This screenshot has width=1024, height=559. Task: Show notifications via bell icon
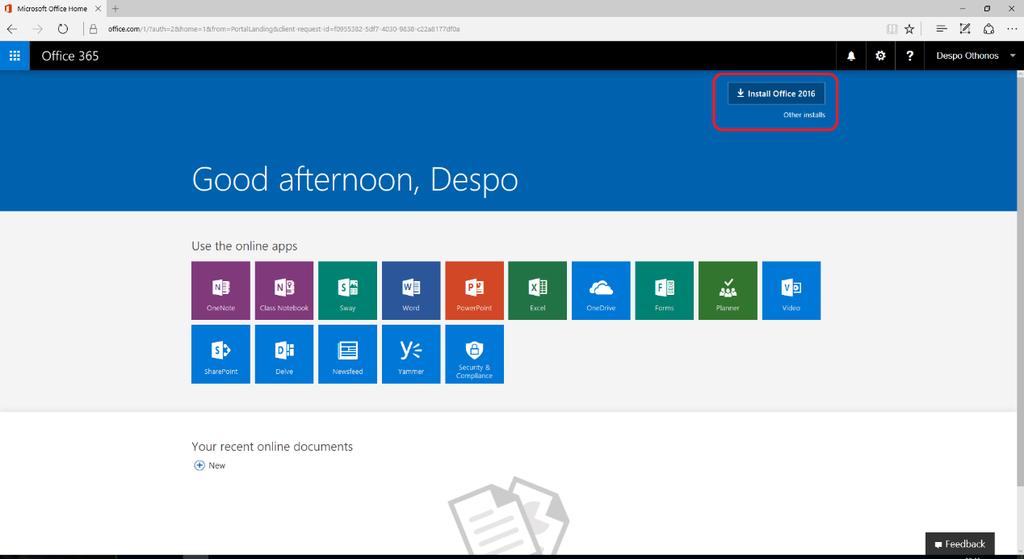[851, 56]
